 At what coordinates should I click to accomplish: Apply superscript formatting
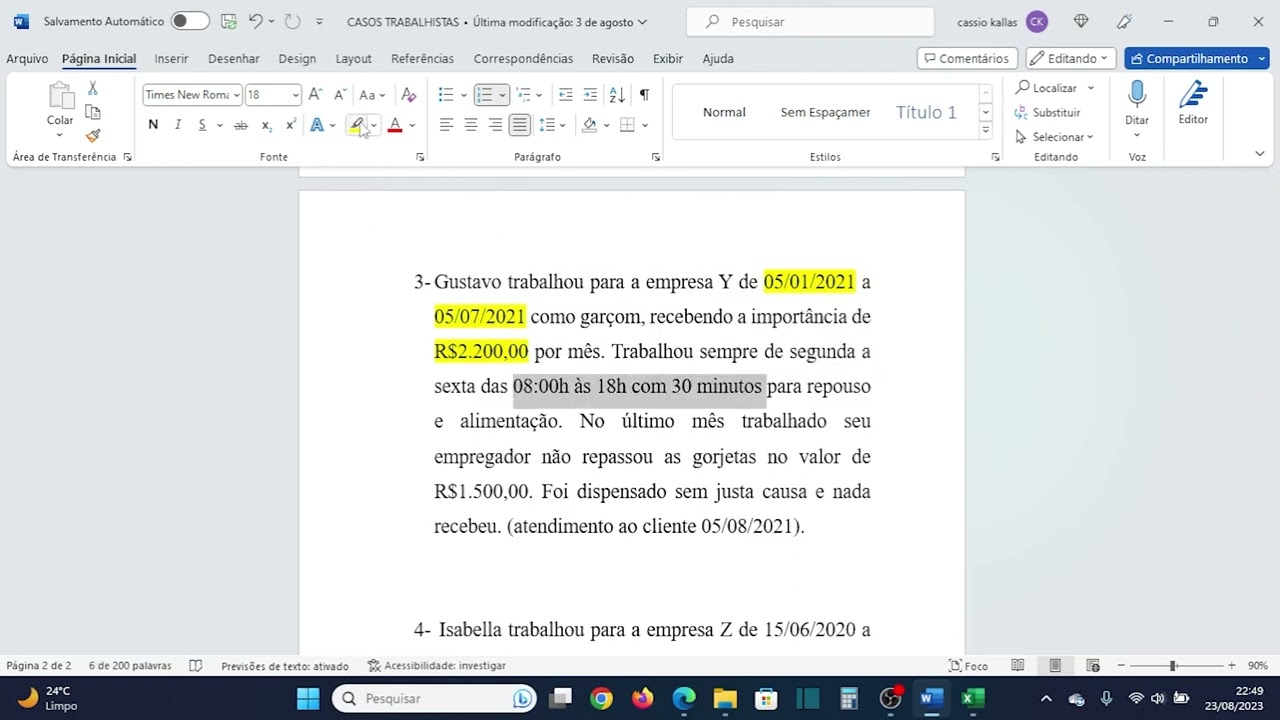[x=290, y=125]
